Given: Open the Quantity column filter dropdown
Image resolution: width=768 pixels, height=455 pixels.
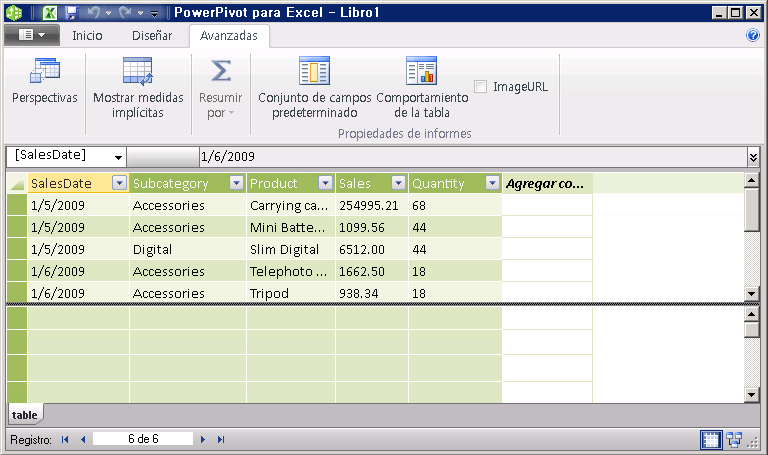Looking at the screenshot, I should [x=492, y=183].
